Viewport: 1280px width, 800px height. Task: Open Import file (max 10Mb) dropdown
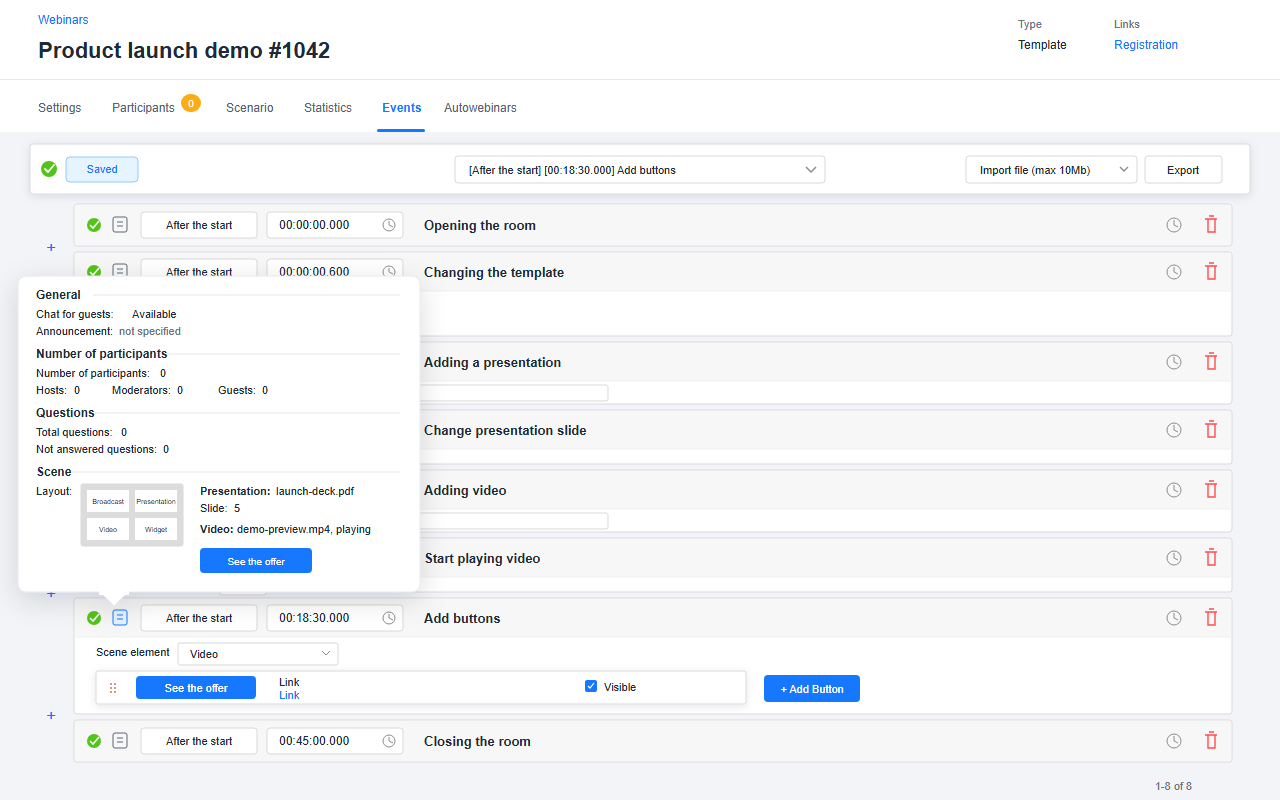[1051, 170]
